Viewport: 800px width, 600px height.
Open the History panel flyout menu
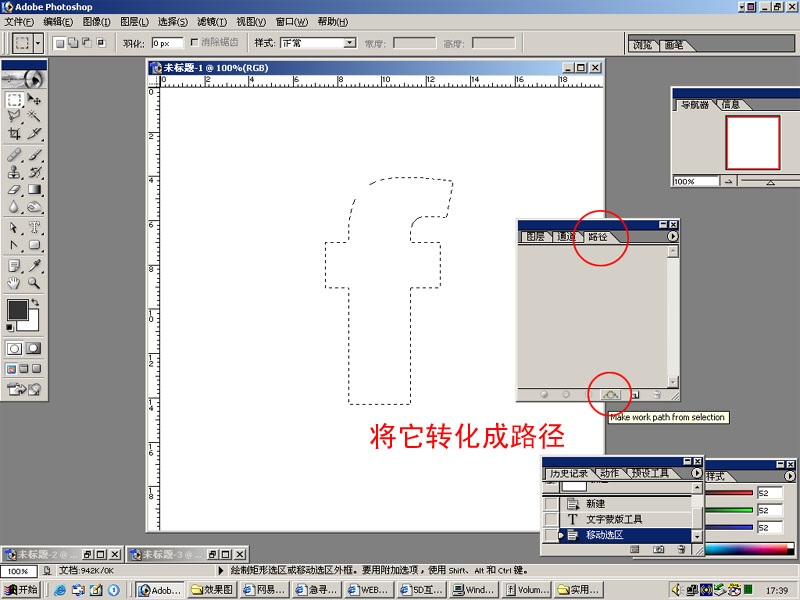696,473
